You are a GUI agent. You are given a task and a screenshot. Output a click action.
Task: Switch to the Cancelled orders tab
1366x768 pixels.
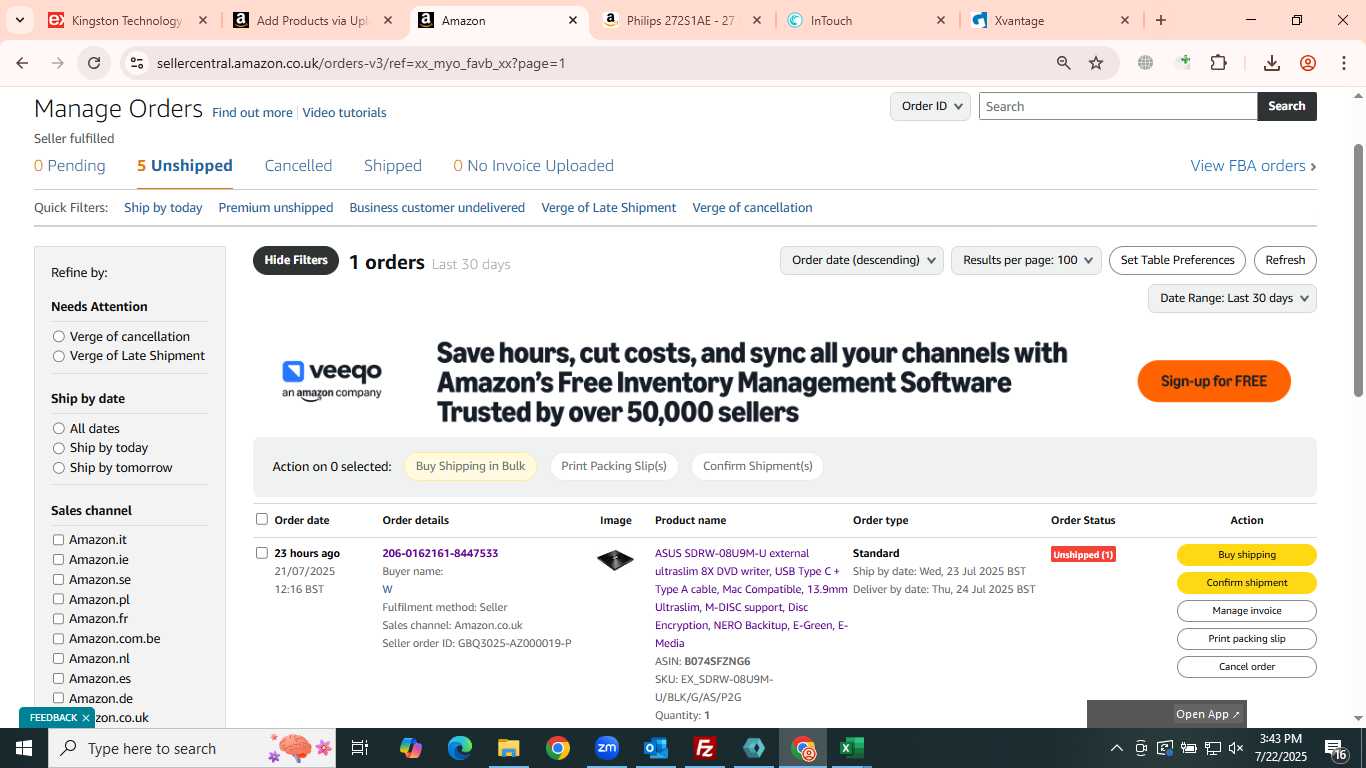pos(298,166)
